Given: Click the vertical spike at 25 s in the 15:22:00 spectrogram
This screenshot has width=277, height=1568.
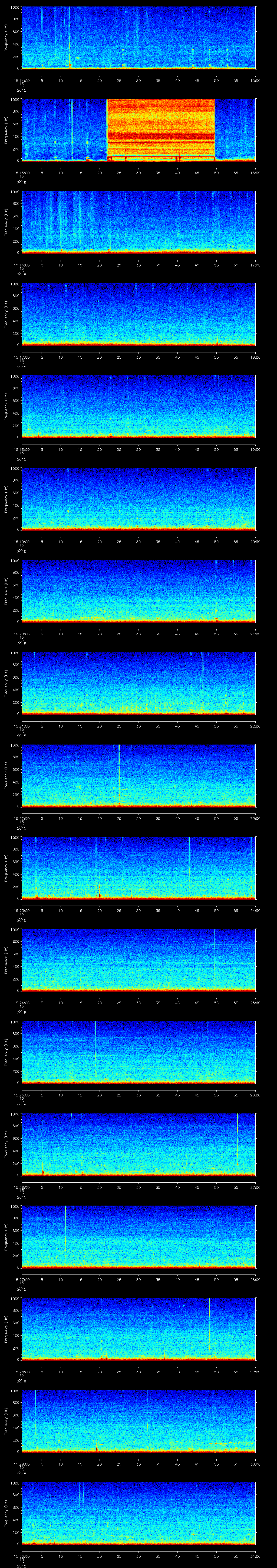Looking at the screenshot, I should pos(119,773).
